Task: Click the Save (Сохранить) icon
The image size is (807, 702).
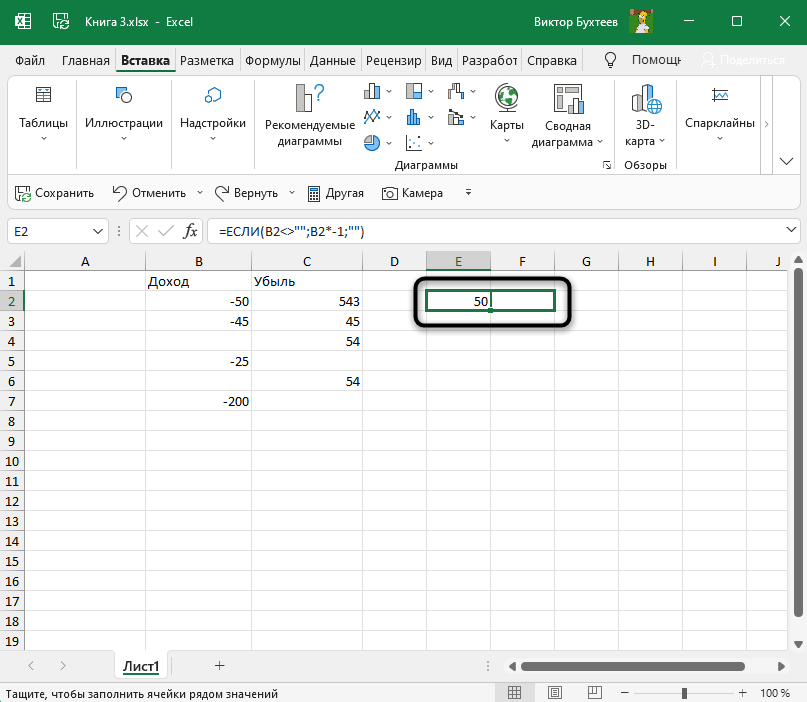Action: coord(54,193)
